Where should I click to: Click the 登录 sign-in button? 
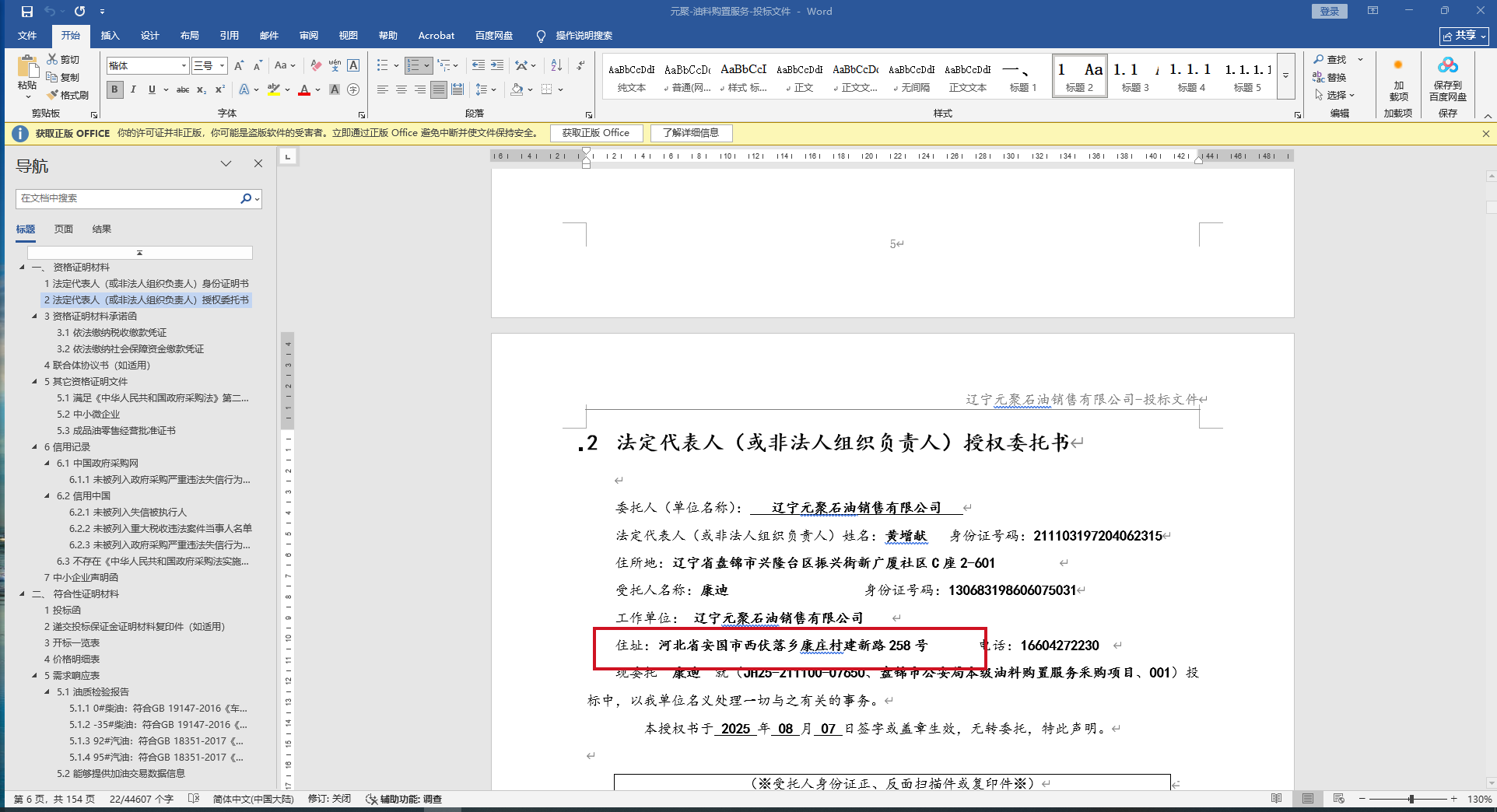(x=1330, y=12)
